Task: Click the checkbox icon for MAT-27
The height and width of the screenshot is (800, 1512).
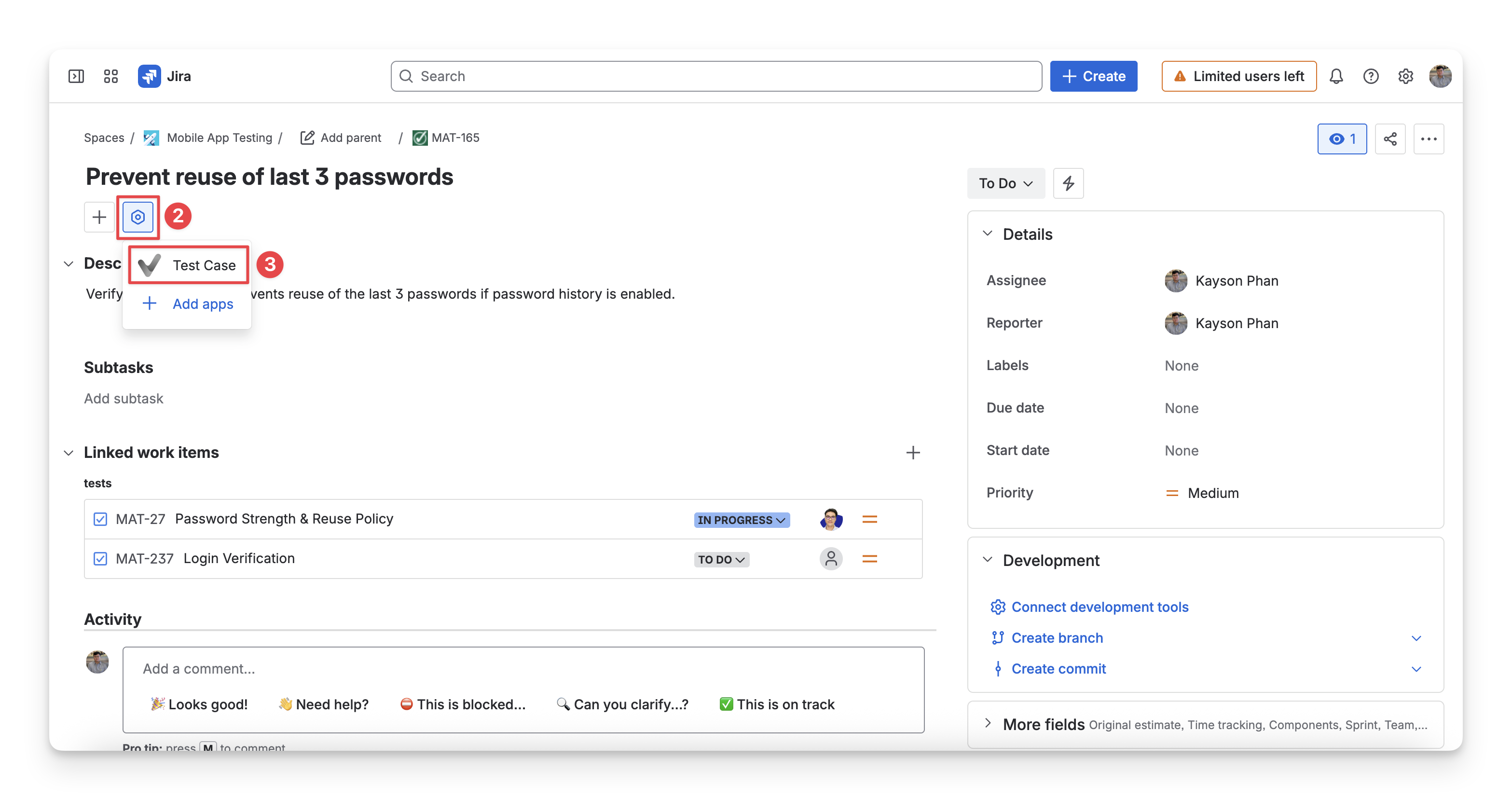Action: pyautogui.click(x=100, y=520)
